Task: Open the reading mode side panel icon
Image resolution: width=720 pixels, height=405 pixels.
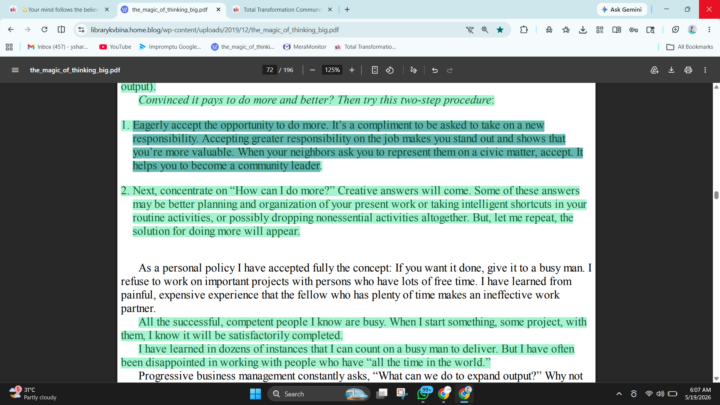Action: point(617,30)
